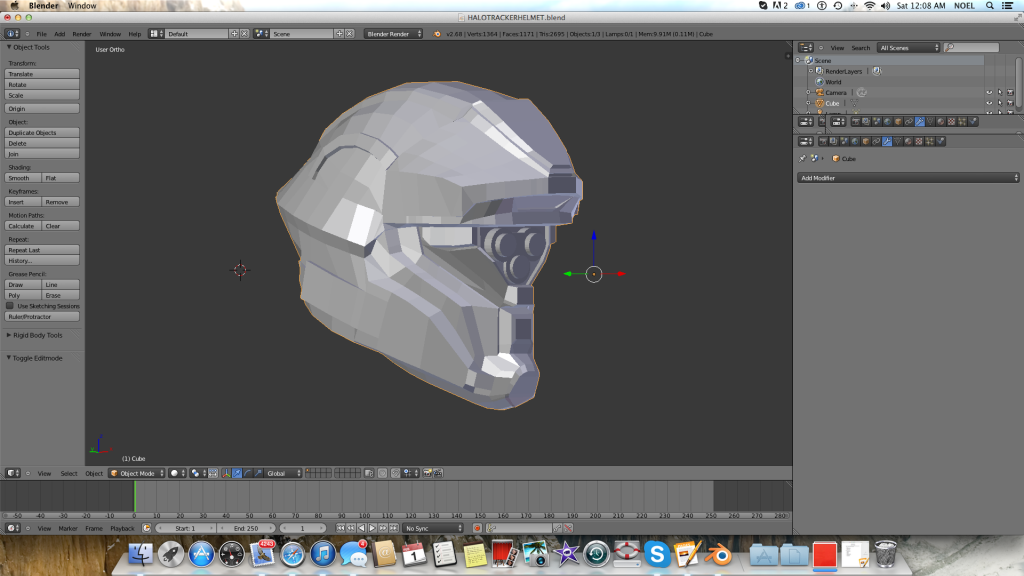Toggle snap during transform magnet icon
1024x576 pixels.
396,473
